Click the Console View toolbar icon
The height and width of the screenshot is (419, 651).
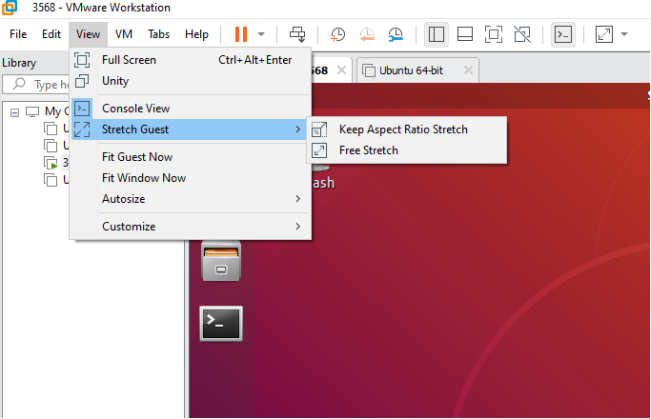tap(564, 34)
